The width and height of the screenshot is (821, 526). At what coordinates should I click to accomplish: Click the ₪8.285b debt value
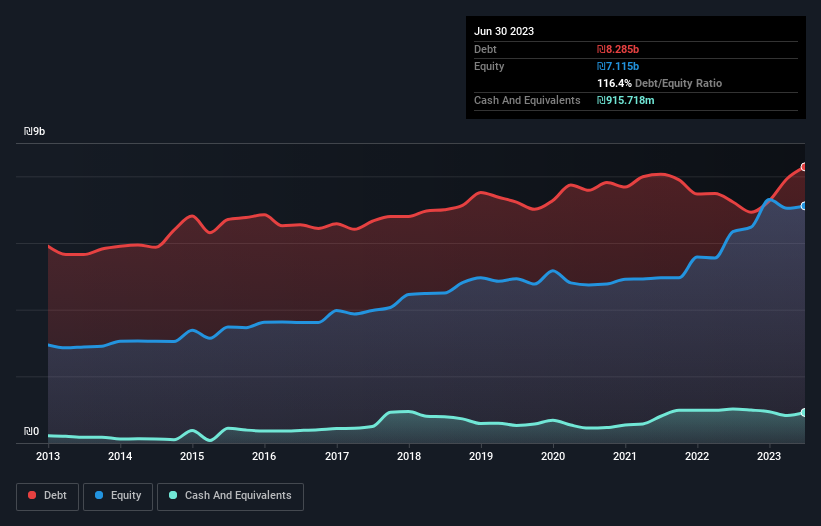(x=618, y=49)
